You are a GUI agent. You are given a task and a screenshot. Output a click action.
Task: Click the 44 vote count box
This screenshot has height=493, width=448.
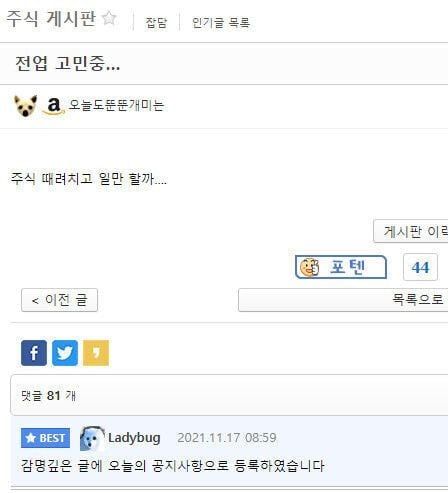(x=420, y=267)
